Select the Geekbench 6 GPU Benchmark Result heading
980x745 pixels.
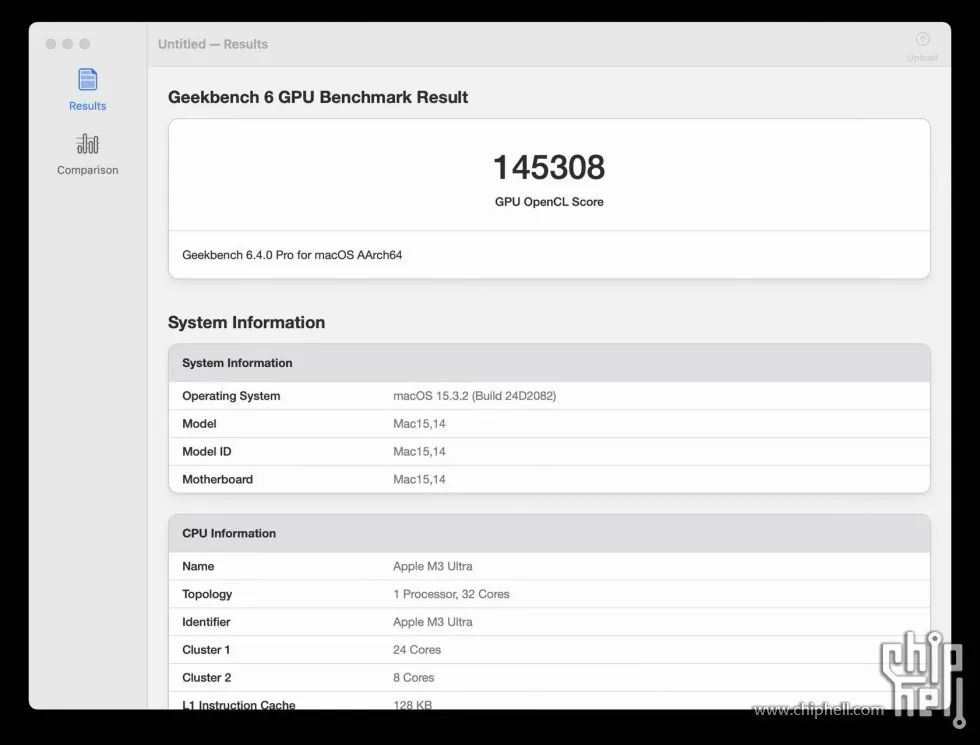(x=318, y=98)
